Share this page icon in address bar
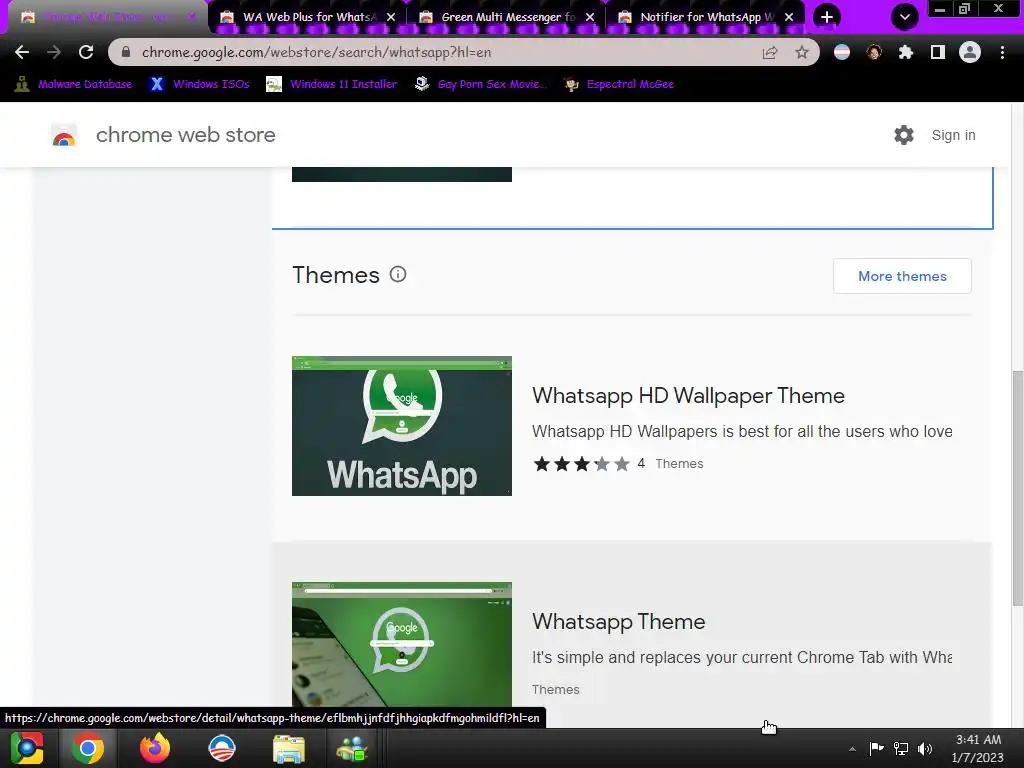Screen dimensions: 1024x768 point(770,52)
